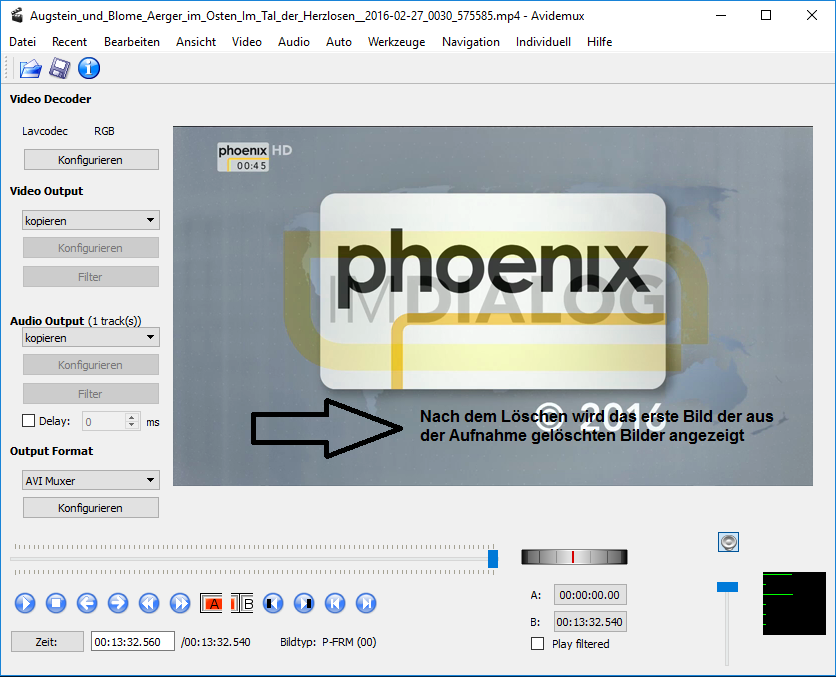Click the Zeit button
The height and width of the screenshot is (677, 836).
pos(47,642)
